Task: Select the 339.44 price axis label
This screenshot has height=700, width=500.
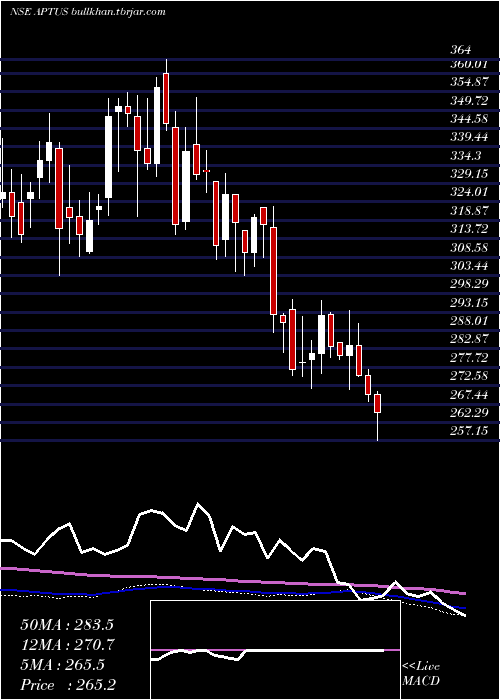Action: click(x=469, y=137)
